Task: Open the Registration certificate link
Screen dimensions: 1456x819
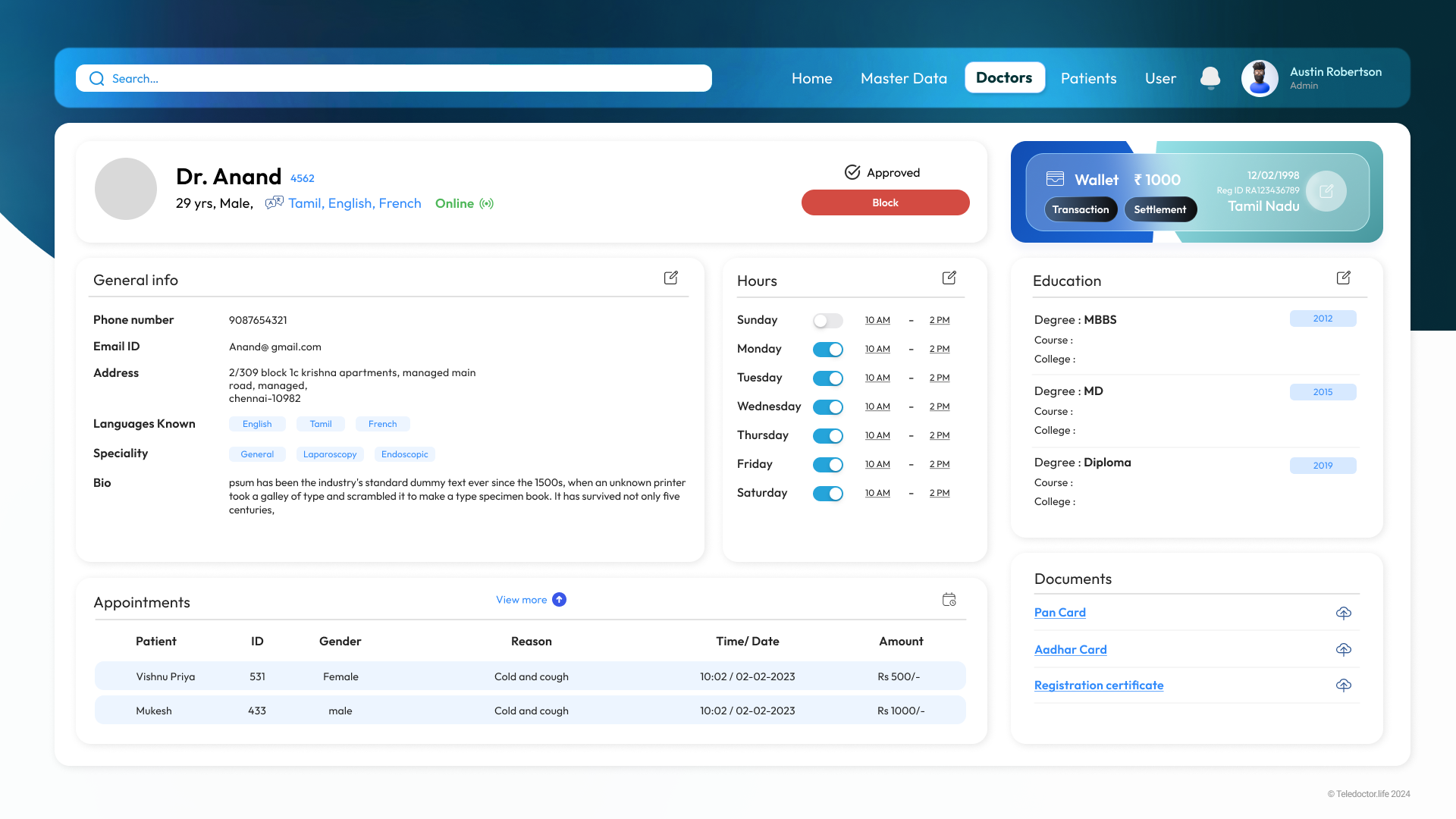Action: [1098, 685]
